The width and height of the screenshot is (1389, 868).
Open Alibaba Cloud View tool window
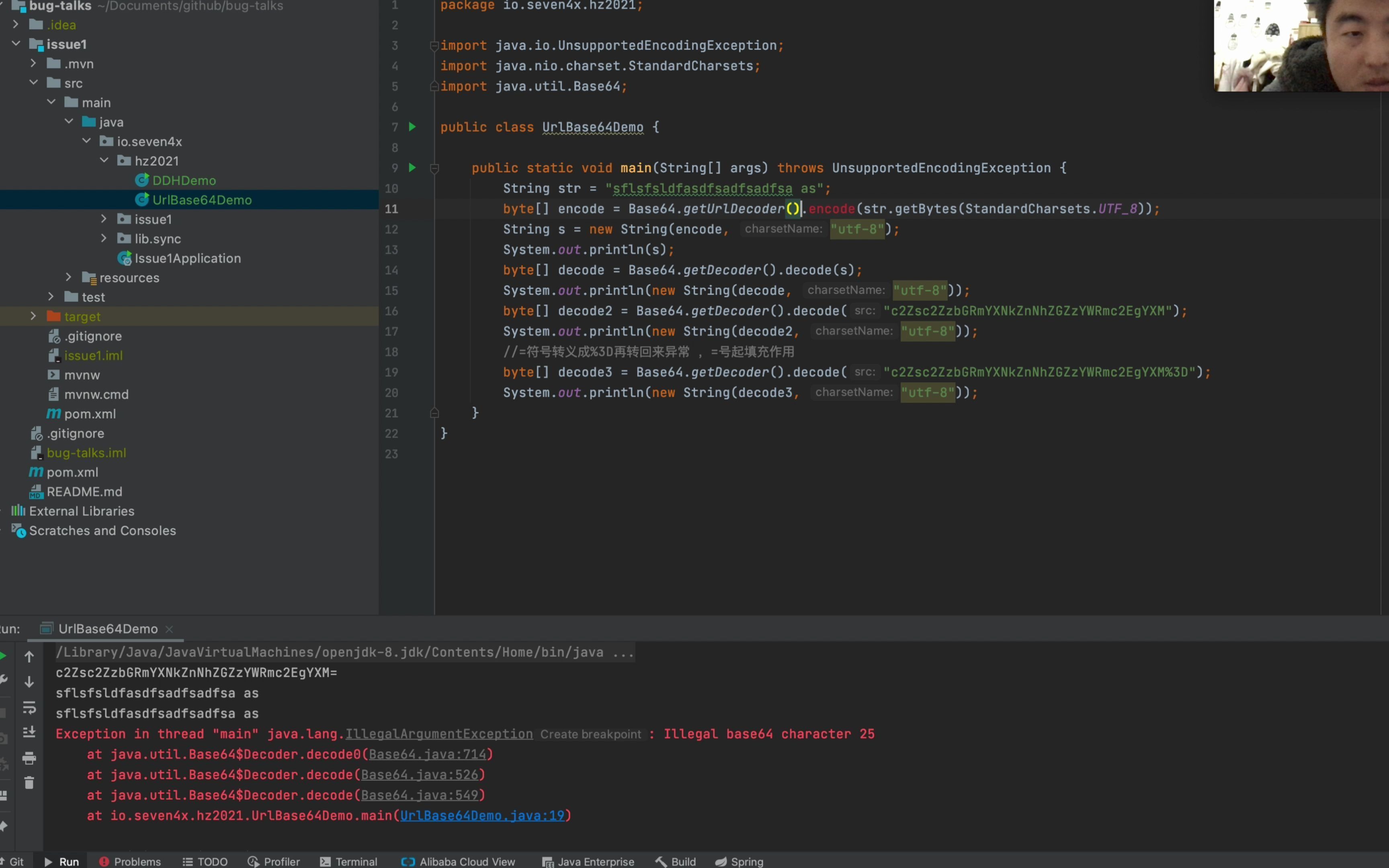(458, 861)
